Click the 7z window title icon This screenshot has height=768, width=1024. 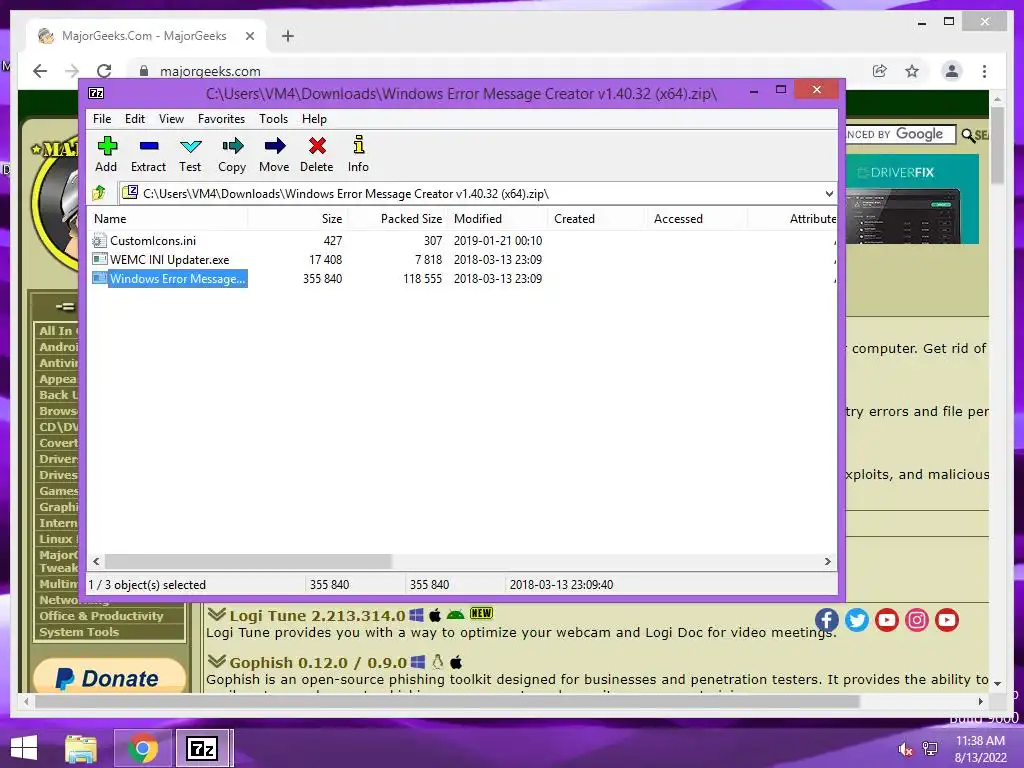(96, 93)
